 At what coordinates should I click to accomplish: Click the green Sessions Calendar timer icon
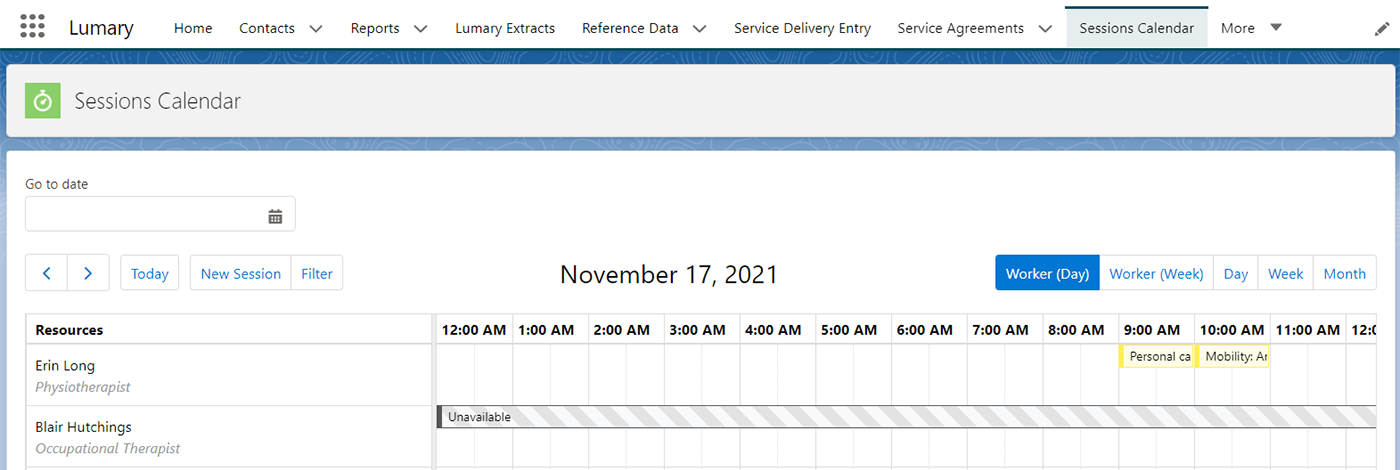(42, 101)
